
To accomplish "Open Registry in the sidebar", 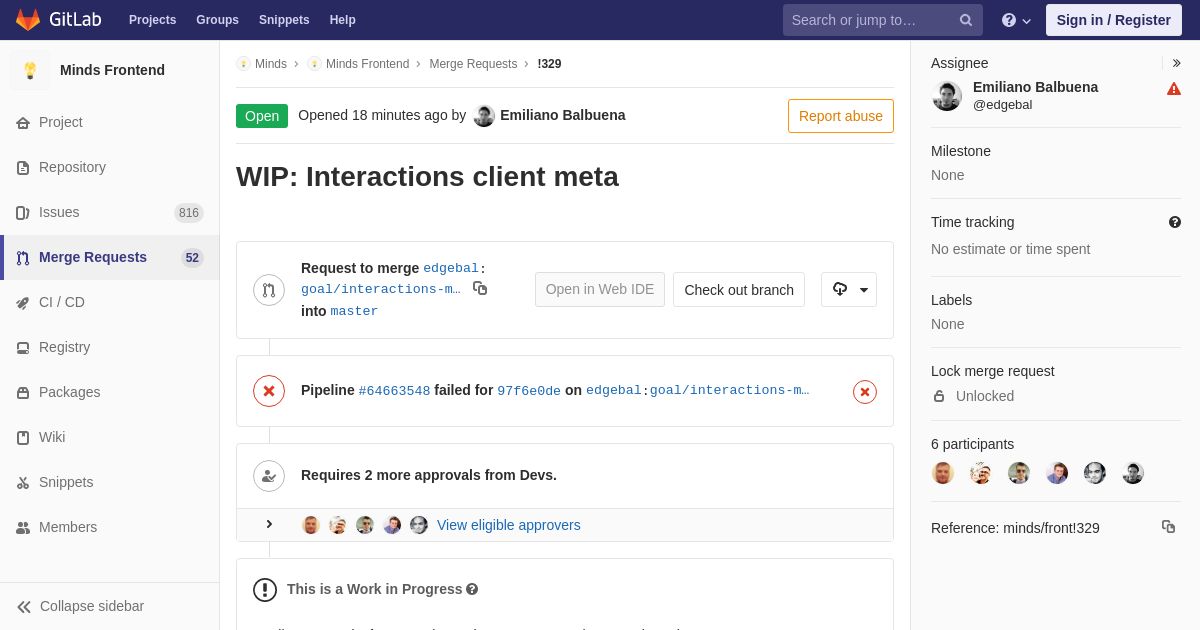I will coord(110,347).
